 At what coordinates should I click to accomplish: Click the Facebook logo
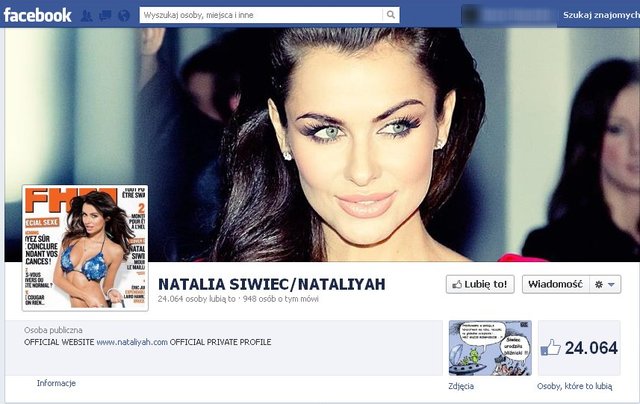37,15
